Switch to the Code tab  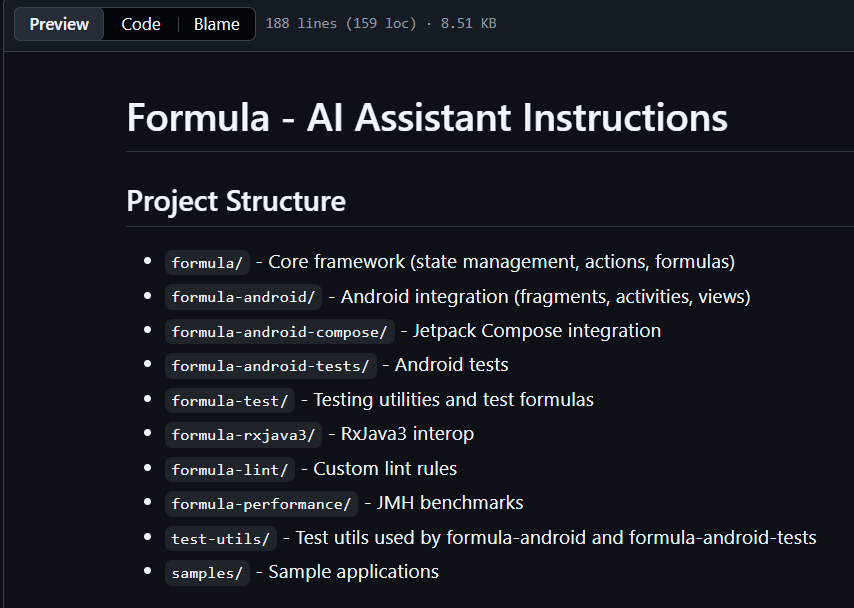pos(141,24)
